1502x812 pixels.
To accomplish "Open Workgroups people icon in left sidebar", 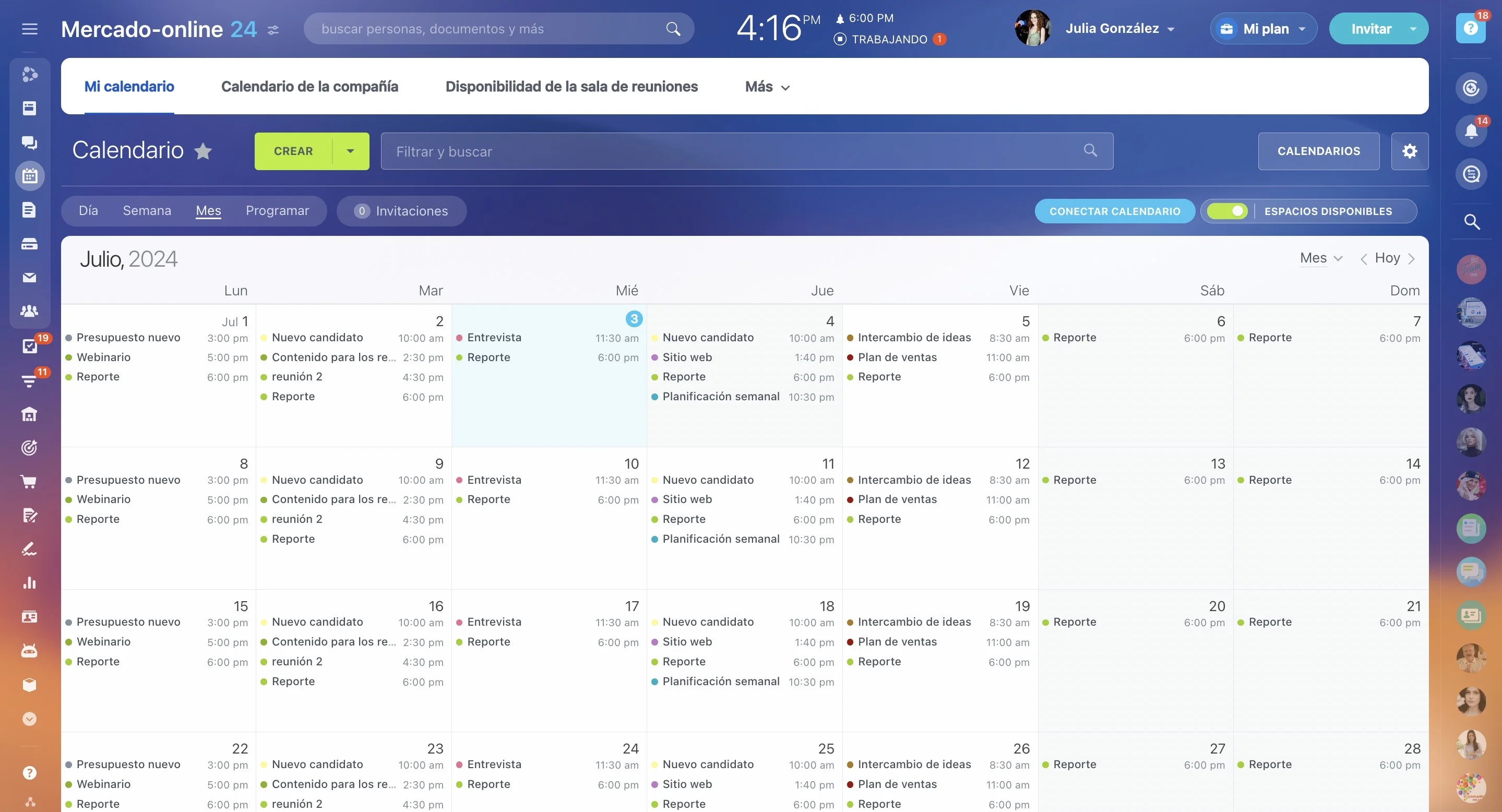I will point(30,311).
